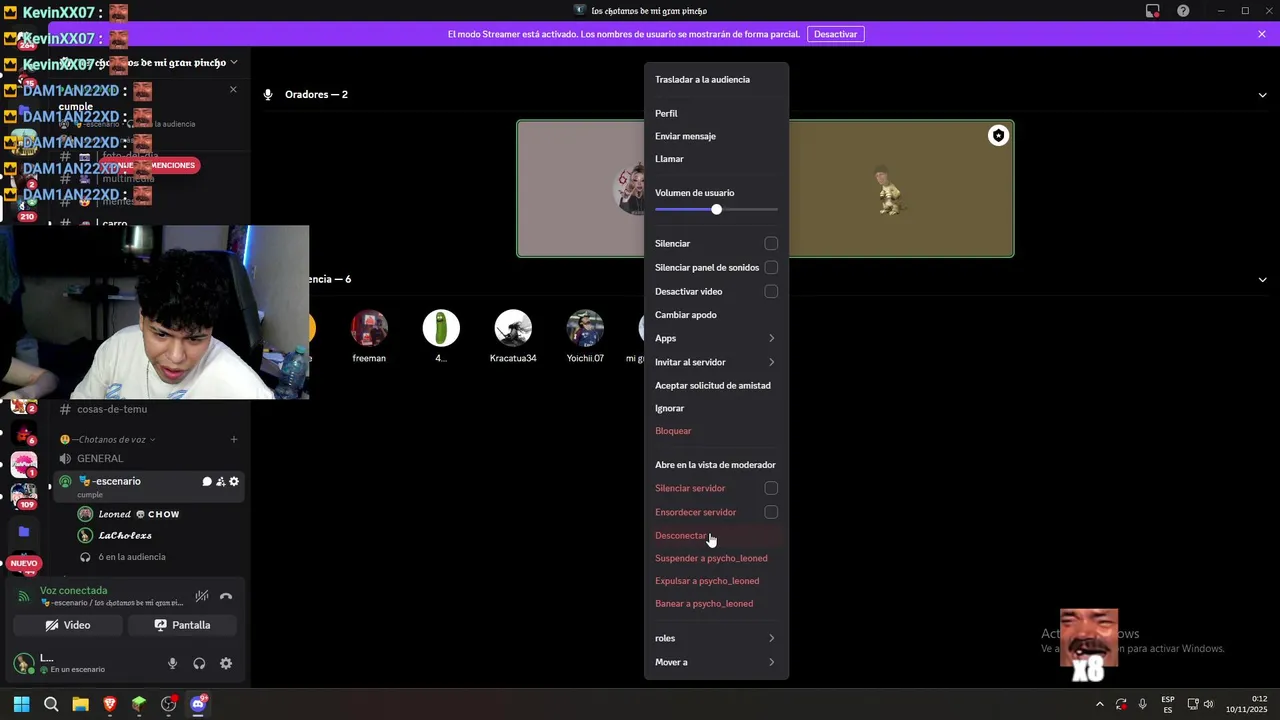This screenshot has width=1280, height=720.
Task: Select Aceptar solicitud de amistad
Action: (716, 385)
